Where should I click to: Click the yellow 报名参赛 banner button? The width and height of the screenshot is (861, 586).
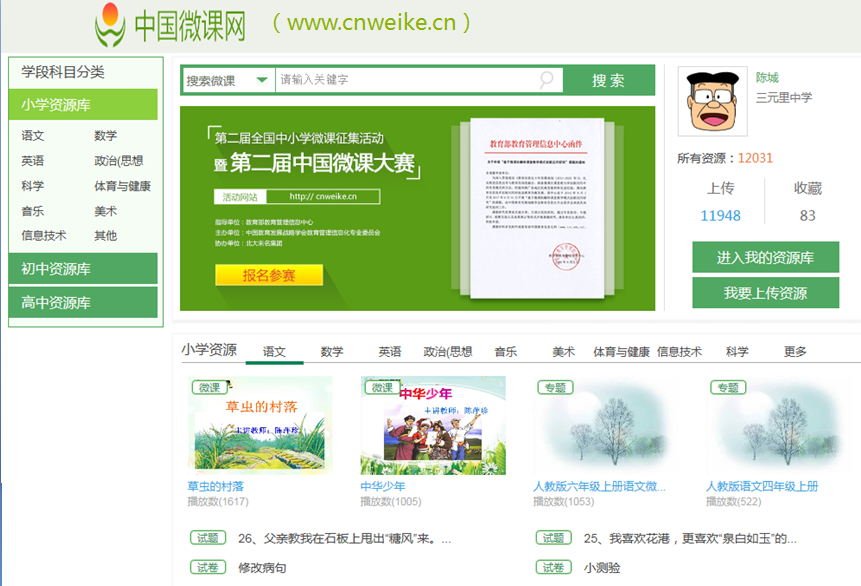click(269, 275)
